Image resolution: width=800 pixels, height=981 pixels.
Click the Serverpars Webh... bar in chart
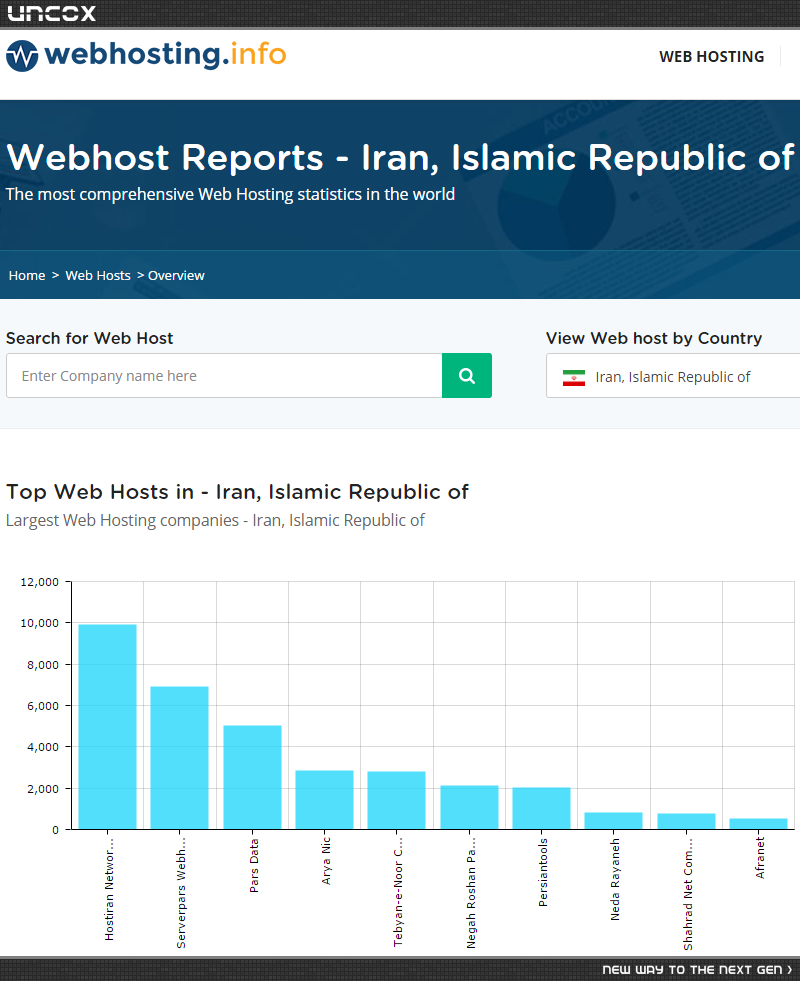click(x=180, y=758)
